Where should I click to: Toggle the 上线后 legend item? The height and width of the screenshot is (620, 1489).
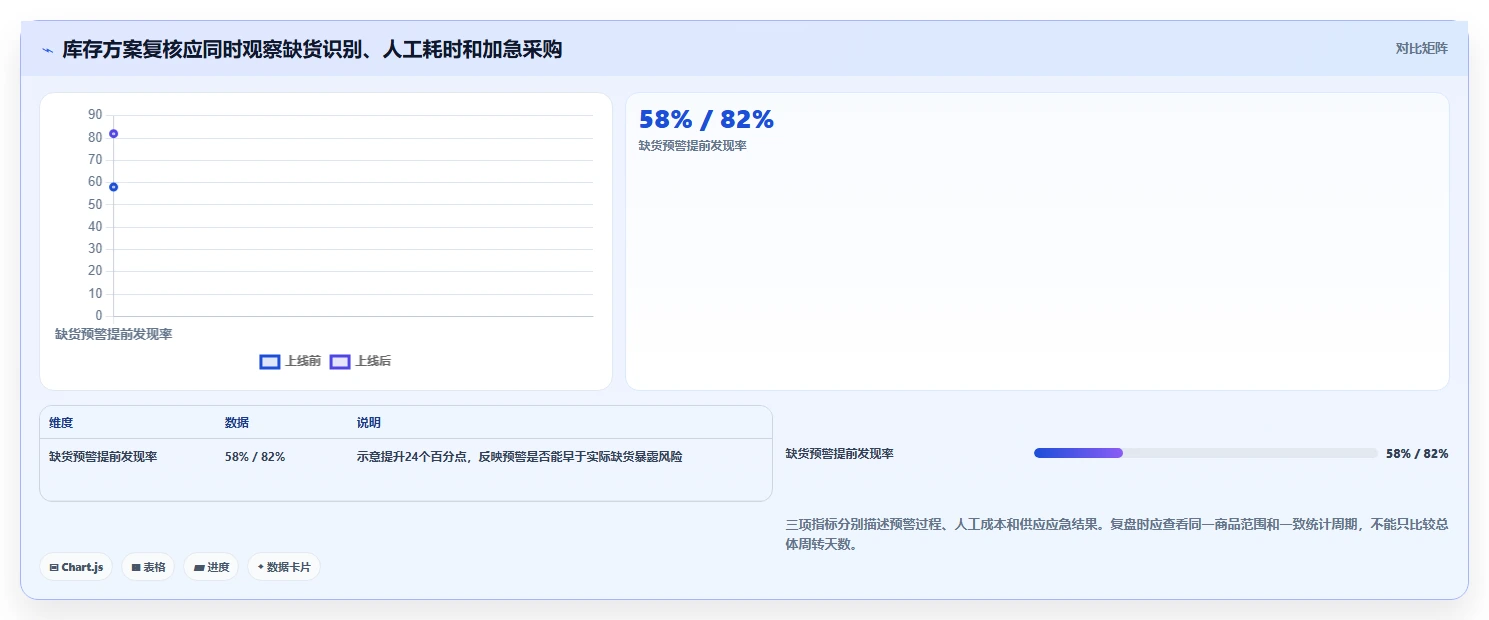tap(361, 361)
